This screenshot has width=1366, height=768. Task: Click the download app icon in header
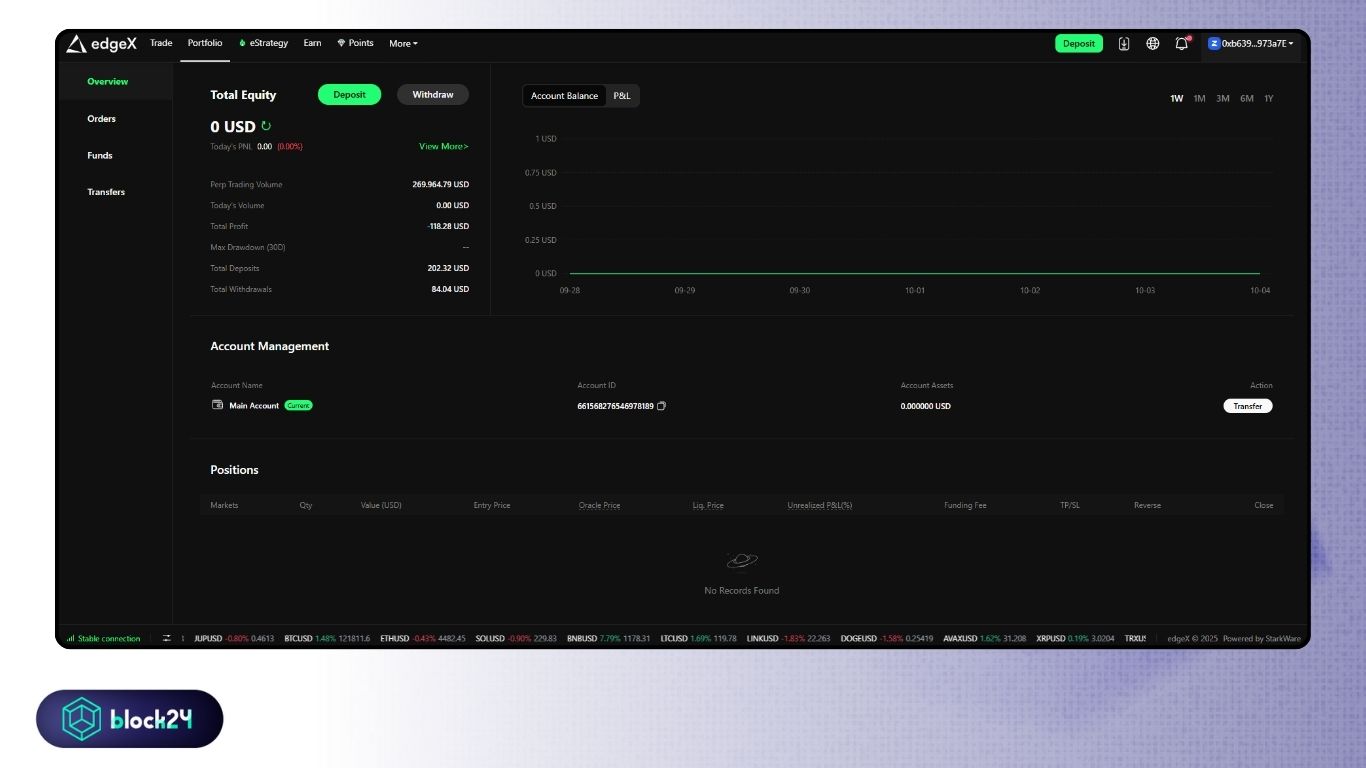(x=1124, y=44)
